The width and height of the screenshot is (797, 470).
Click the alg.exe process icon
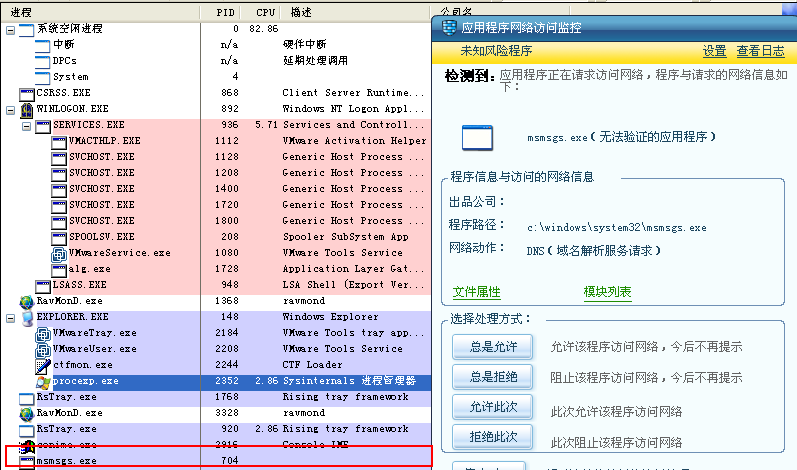tap(59, 269)
